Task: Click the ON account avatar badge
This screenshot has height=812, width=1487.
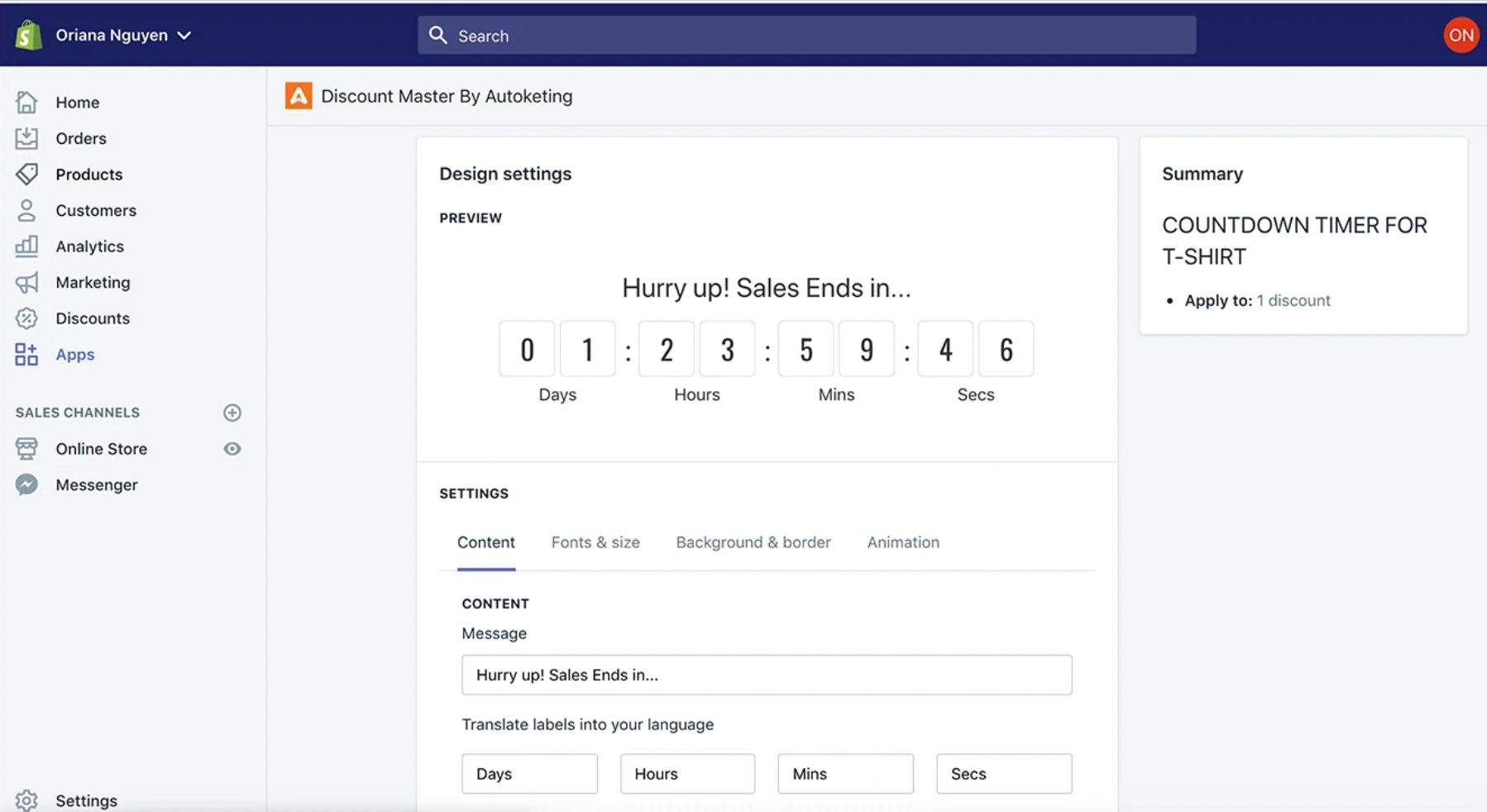Action: click(x=1461, y=35)
